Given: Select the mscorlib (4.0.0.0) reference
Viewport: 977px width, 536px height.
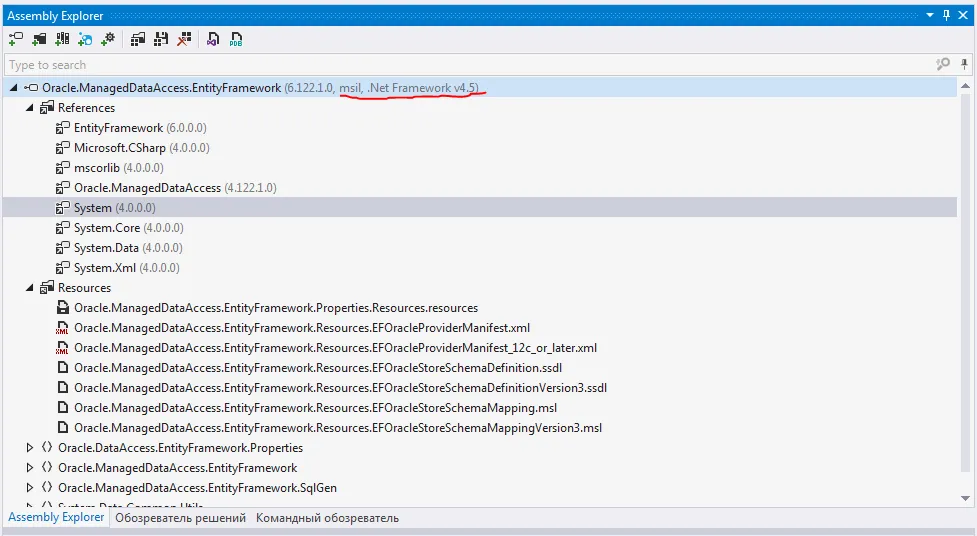Looking at the screenshot, I should (x=119, y=168).
